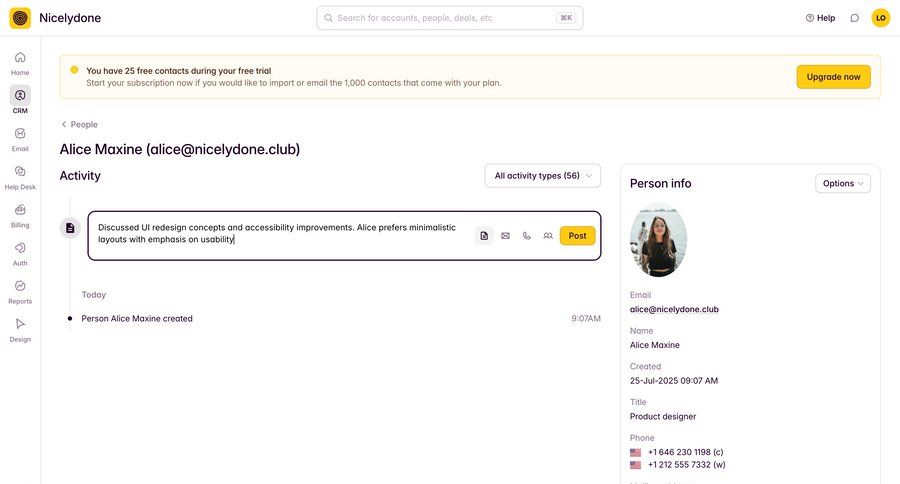The width and height of the screenshot is (900, 484).
Task: Go back to the People list
Action: coord(79,125)
